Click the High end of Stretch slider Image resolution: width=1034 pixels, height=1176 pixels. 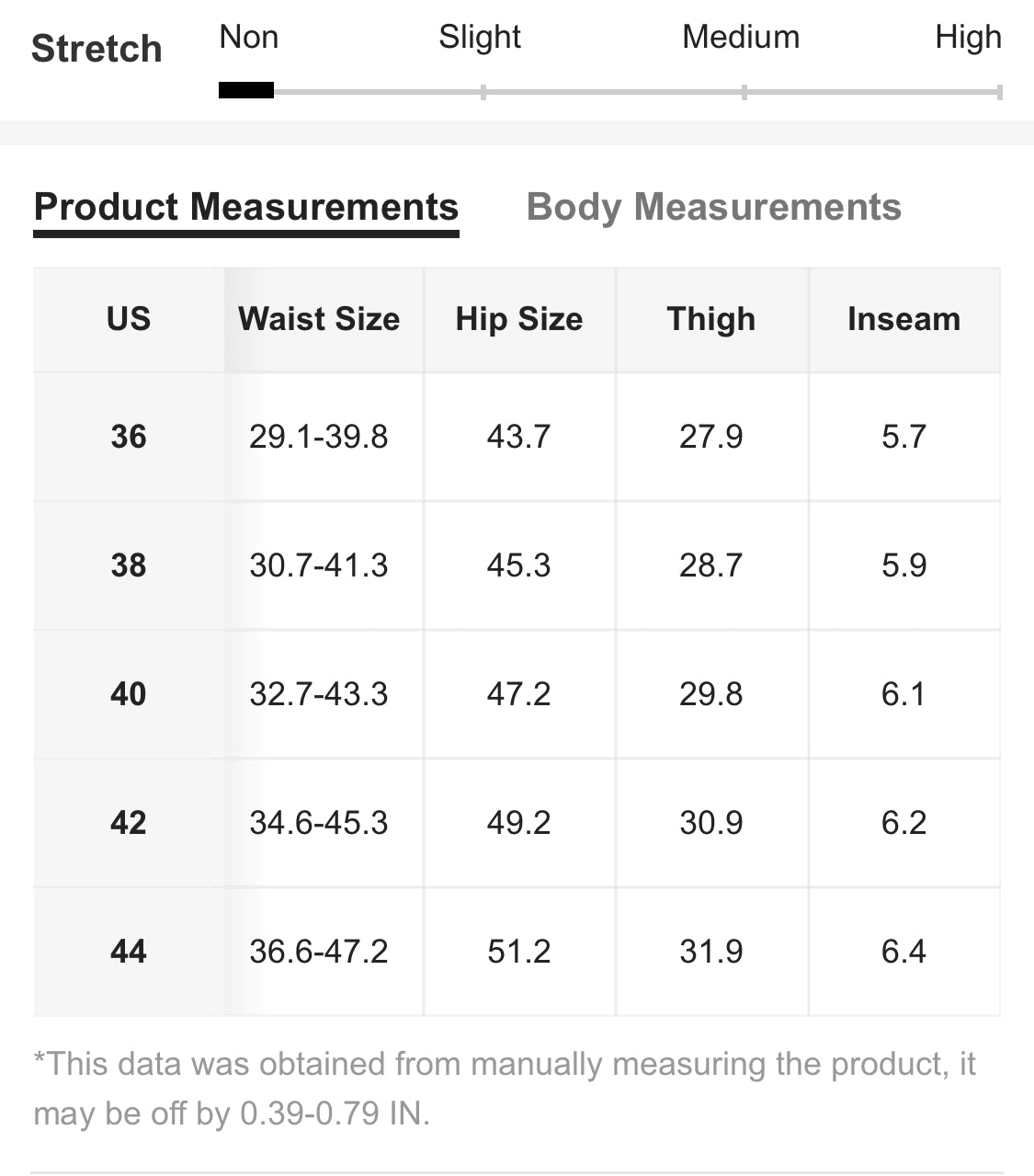point(998,92)
